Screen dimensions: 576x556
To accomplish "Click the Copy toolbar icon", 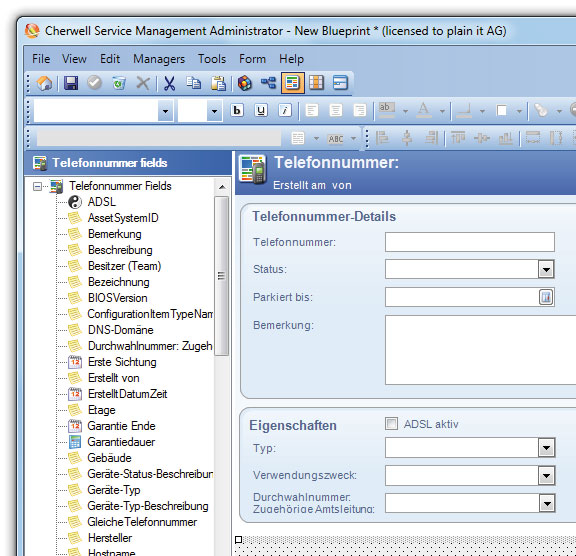I will (193, 83).
